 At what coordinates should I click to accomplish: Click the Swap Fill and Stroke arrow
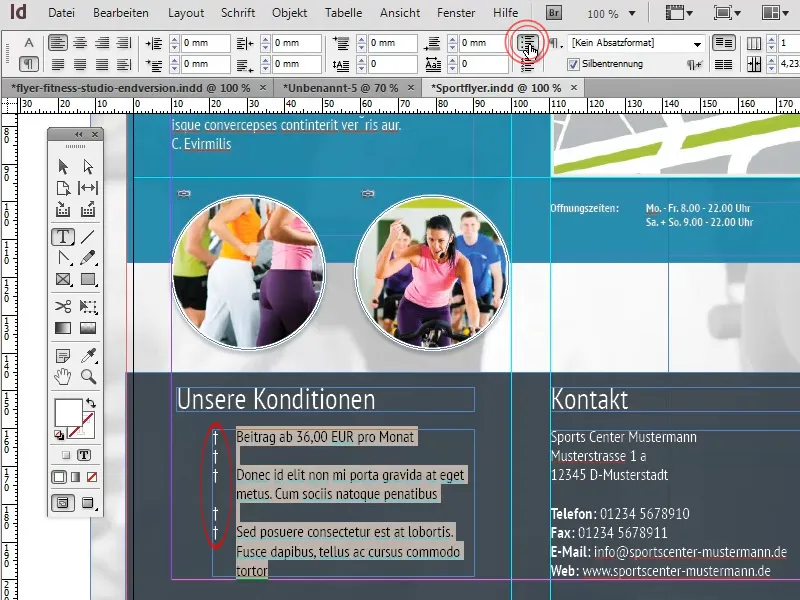(x=91, y=403)
